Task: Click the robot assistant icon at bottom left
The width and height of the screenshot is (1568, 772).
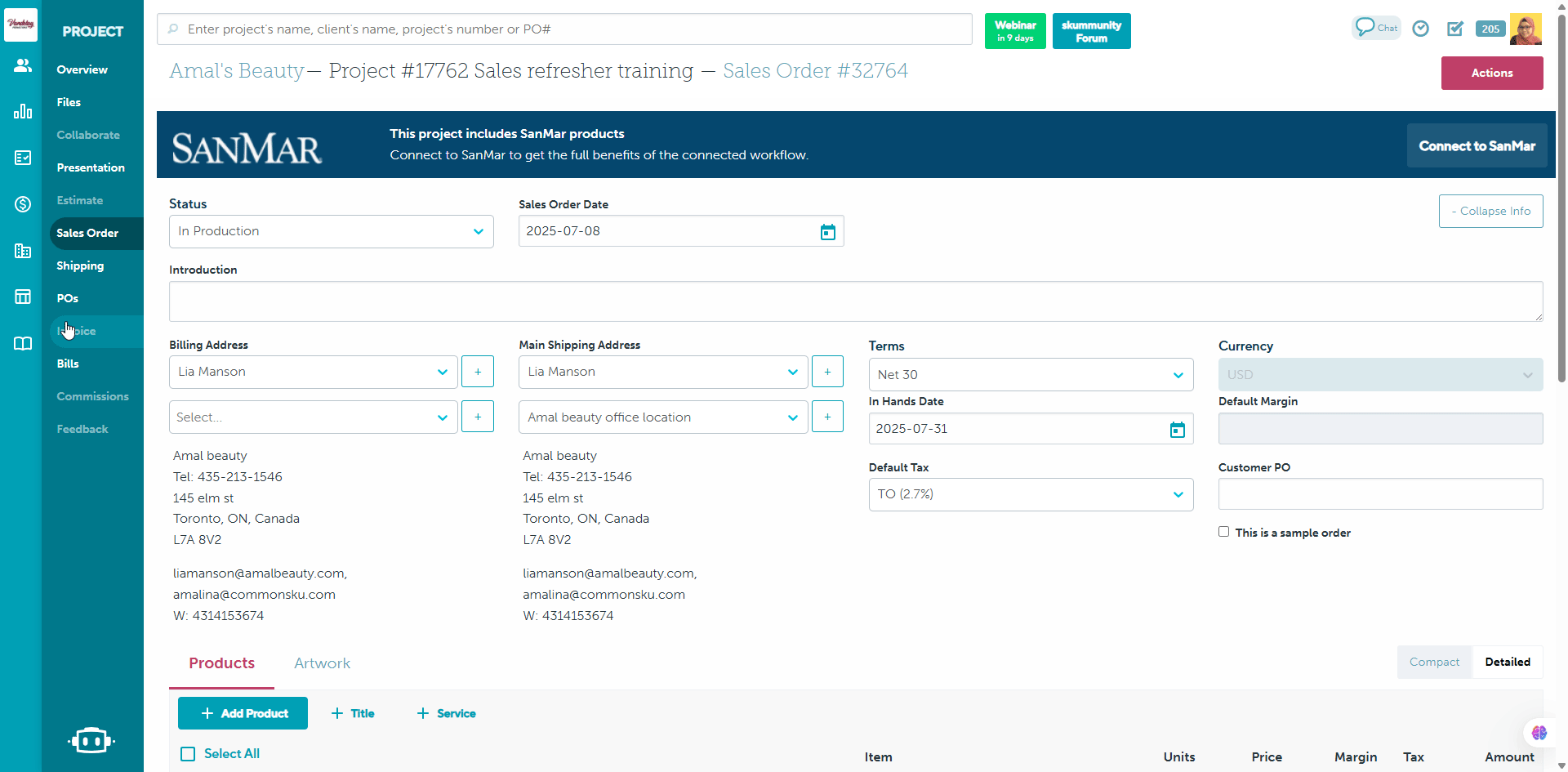Action: [91, 740]
